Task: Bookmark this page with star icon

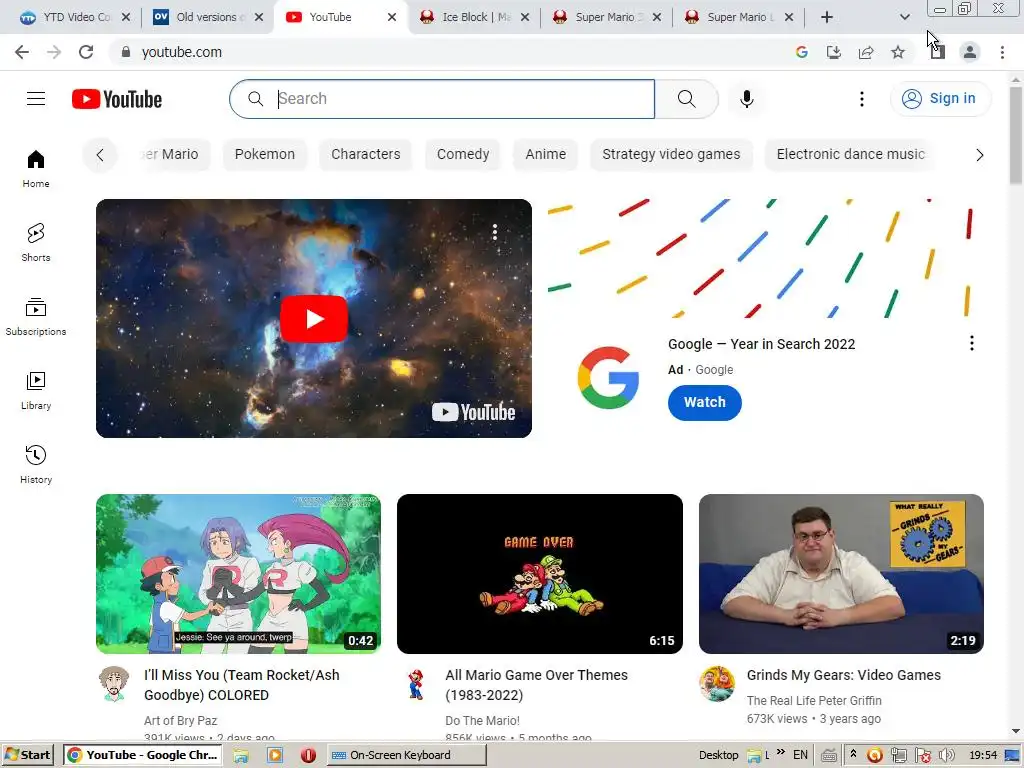Action: pos(898,52)
